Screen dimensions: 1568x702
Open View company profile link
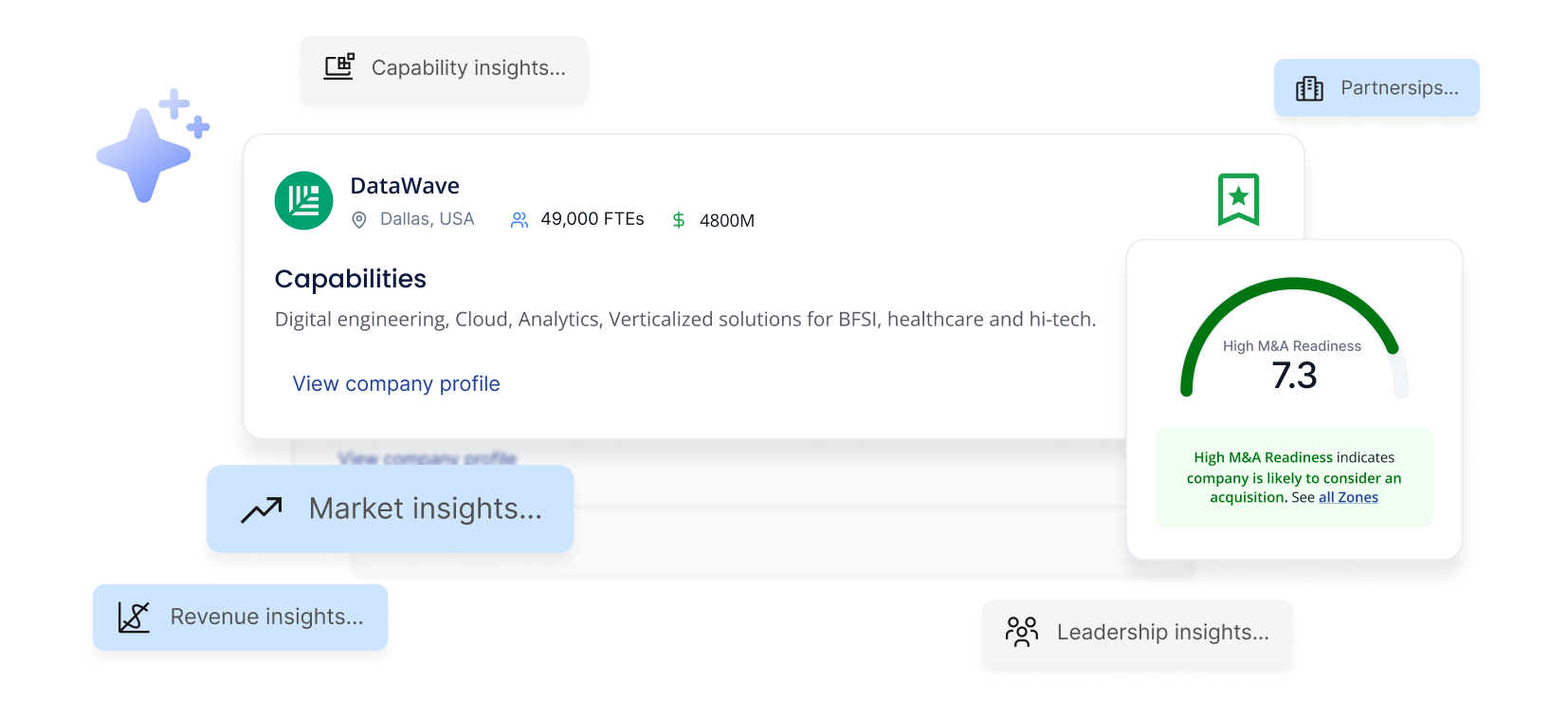[x=396, y=384]
